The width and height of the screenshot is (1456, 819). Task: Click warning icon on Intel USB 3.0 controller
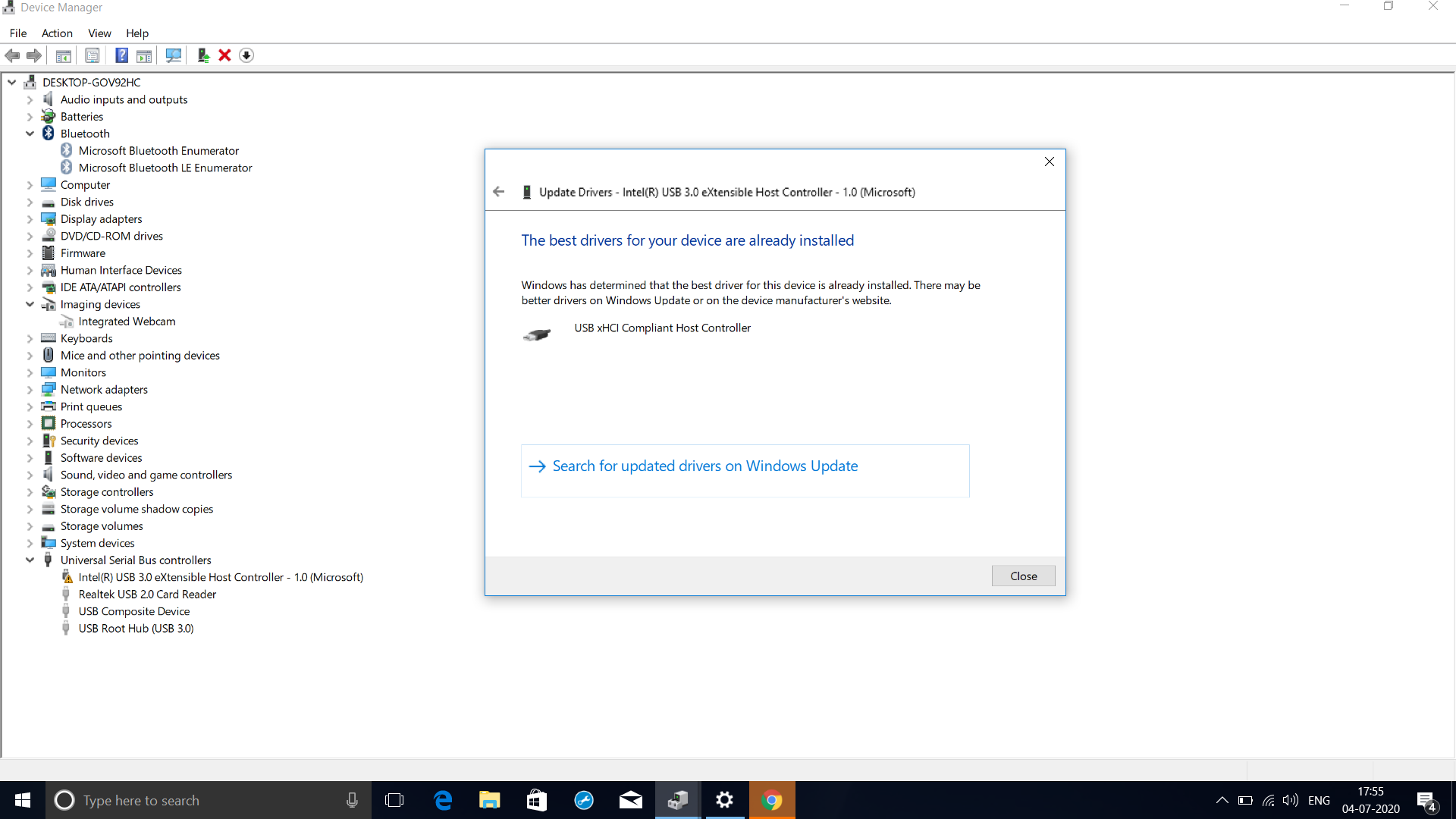click(67, 577)
